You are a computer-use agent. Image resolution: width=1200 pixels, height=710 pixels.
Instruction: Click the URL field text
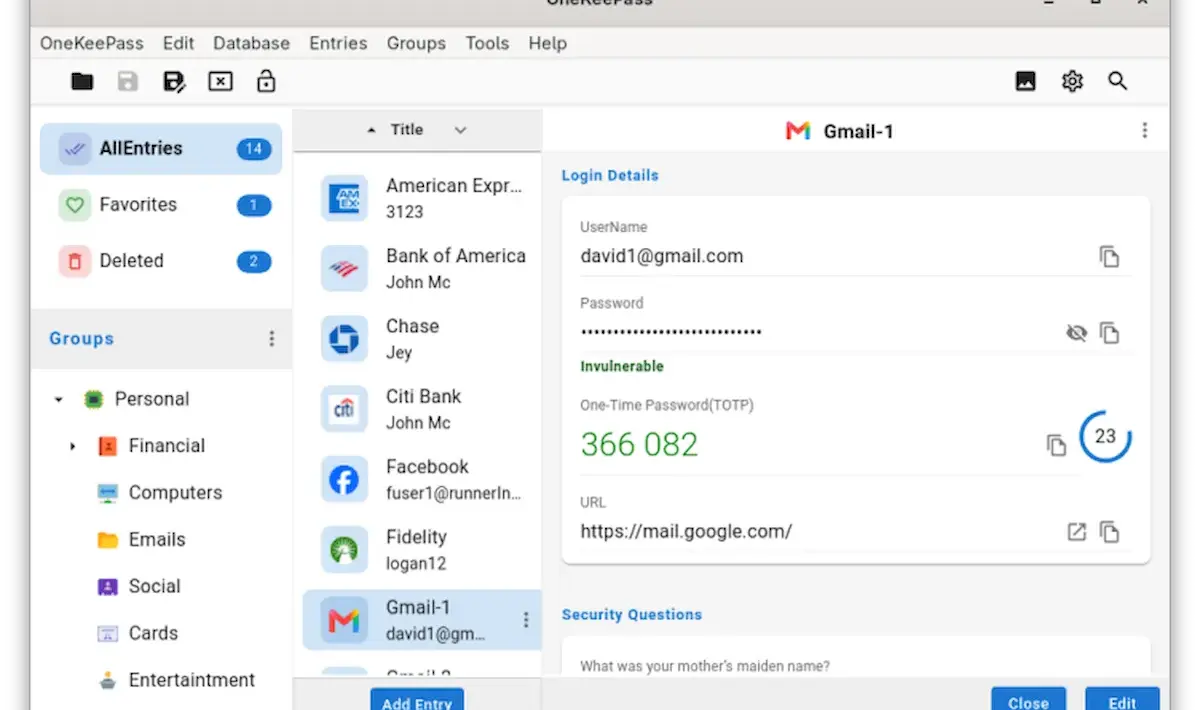pos(686,532)
